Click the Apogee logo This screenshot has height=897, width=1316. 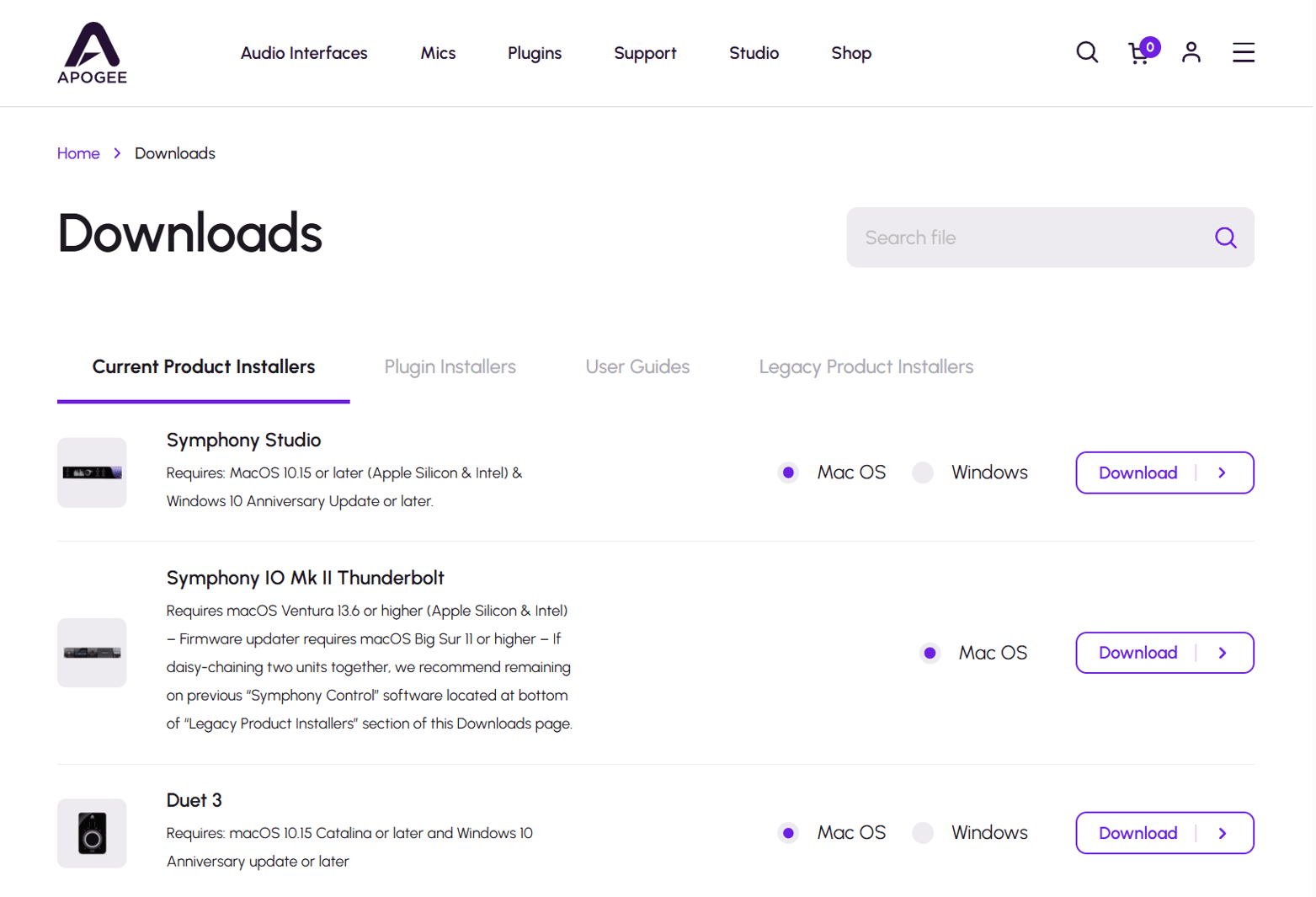tap(92, 52)
